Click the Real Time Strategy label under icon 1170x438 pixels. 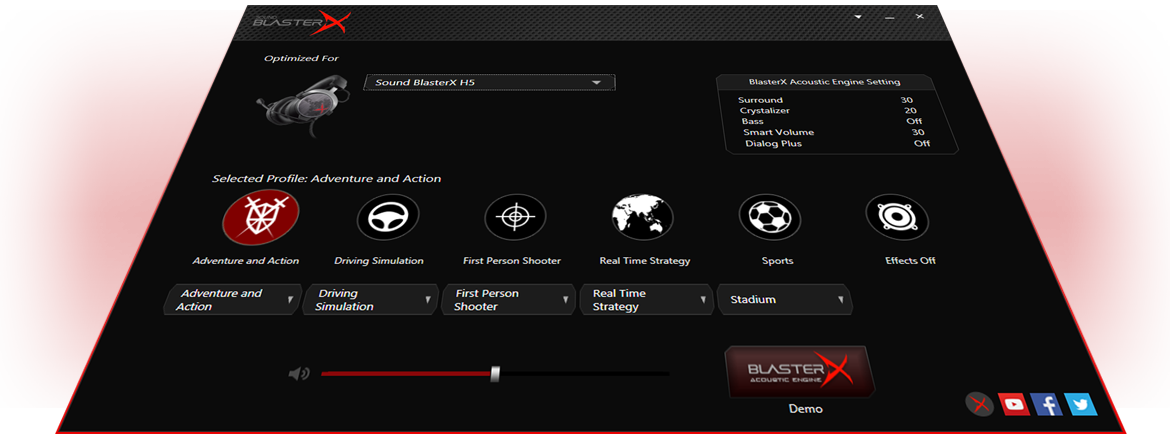click(x=645, y=261)
